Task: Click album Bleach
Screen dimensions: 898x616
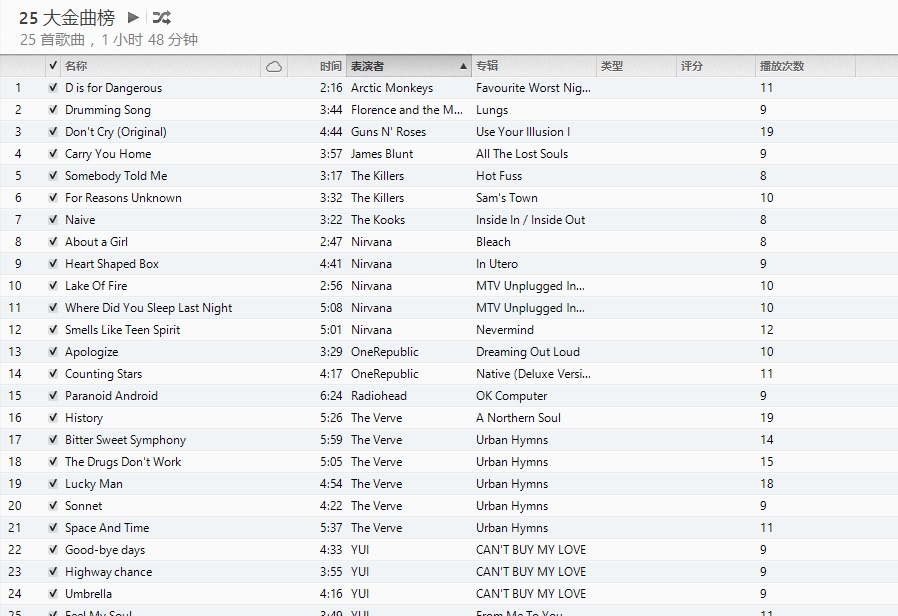Action: (x=493, y=242)
